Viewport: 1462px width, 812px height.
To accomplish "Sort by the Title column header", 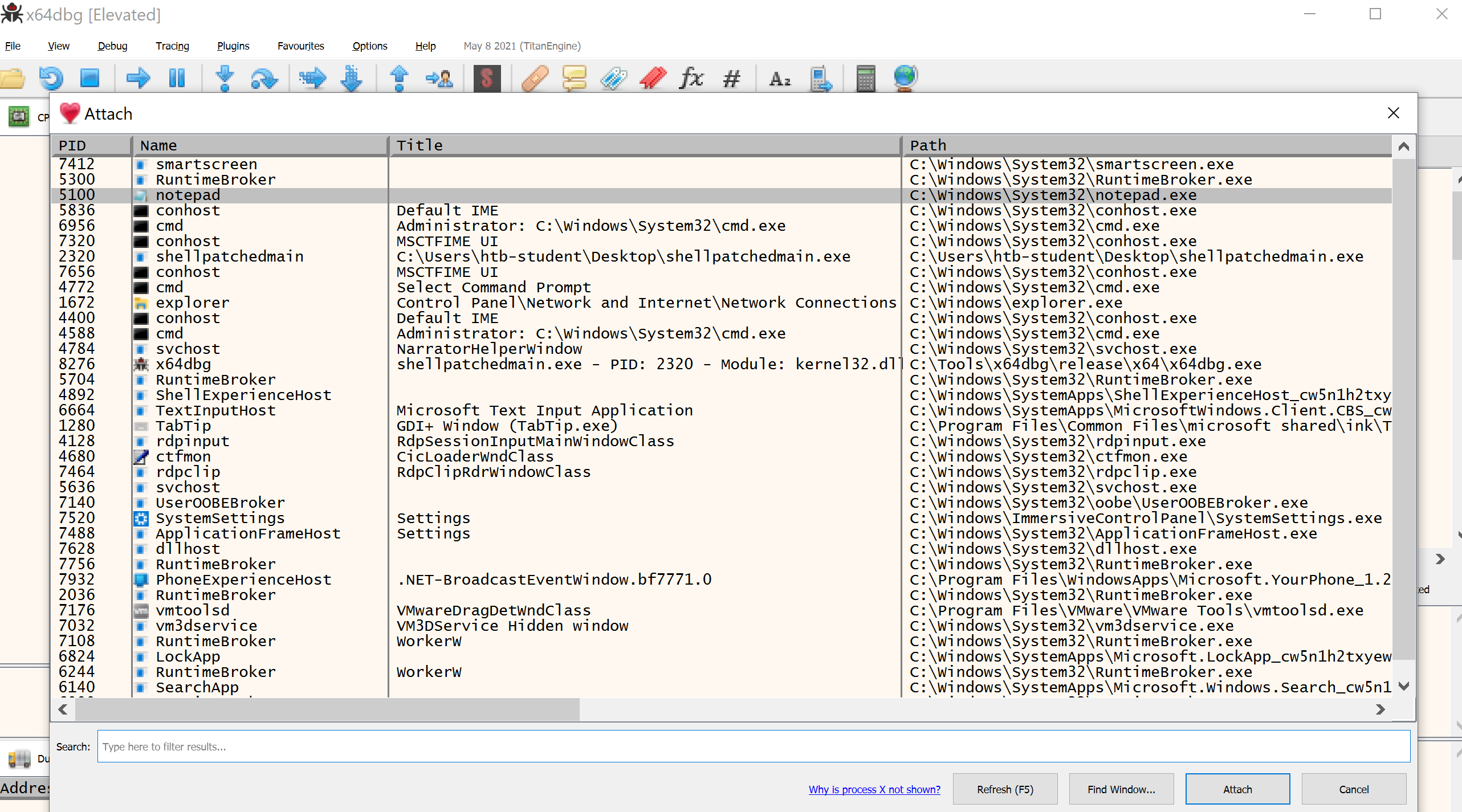I will [645, 145].
